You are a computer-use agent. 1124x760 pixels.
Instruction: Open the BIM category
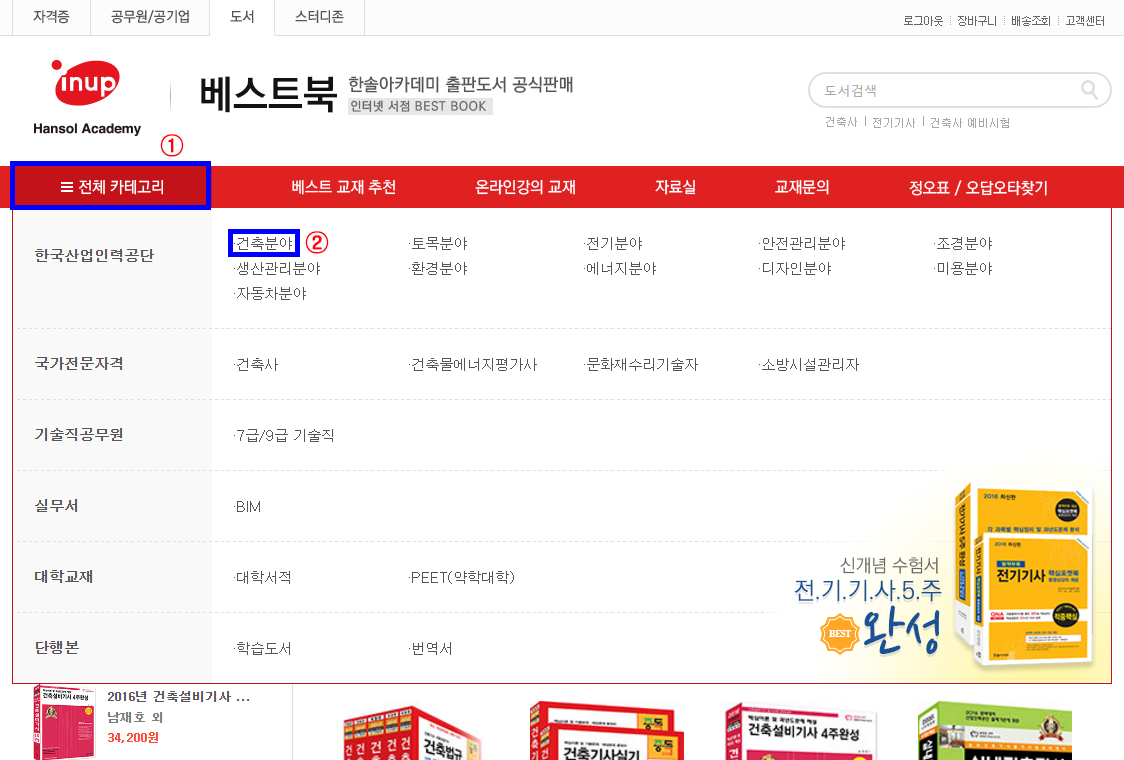[247, 507]
